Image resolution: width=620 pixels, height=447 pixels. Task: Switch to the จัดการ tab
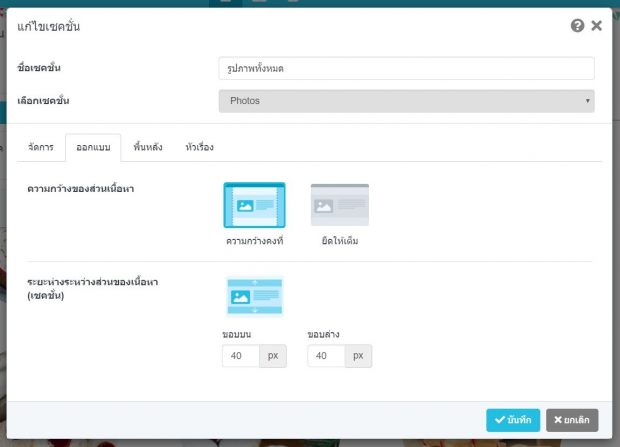coord(41,147)
